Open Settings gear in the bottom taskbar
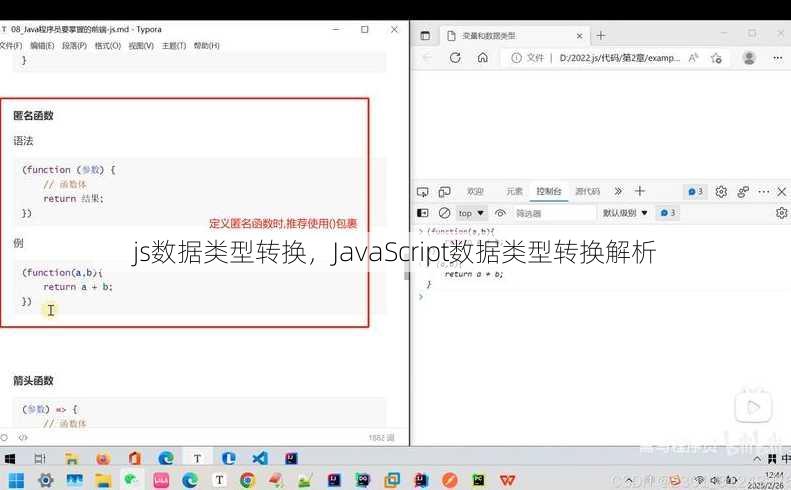 click(45, 480)
